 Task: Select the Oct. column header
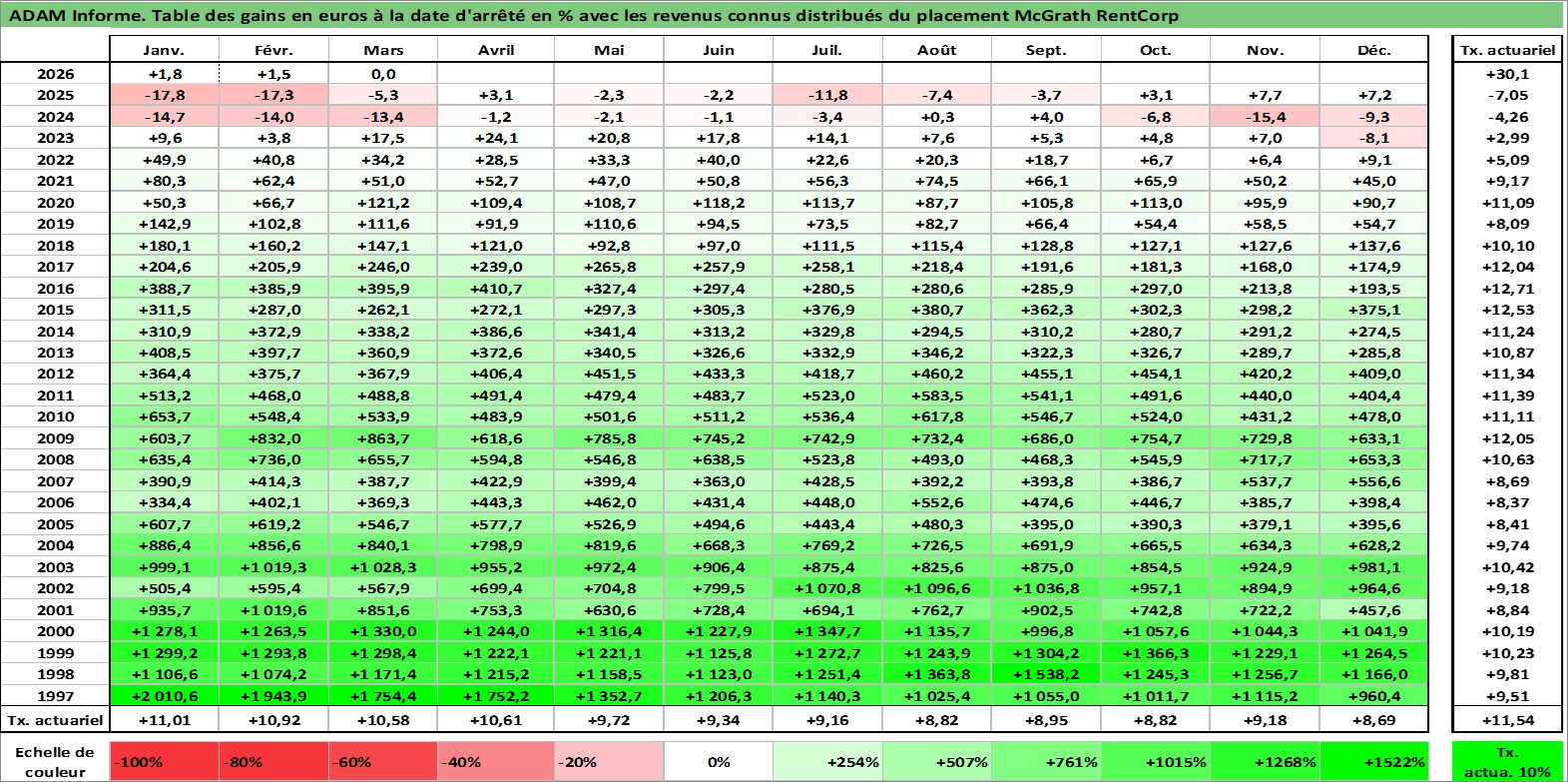1156,50
